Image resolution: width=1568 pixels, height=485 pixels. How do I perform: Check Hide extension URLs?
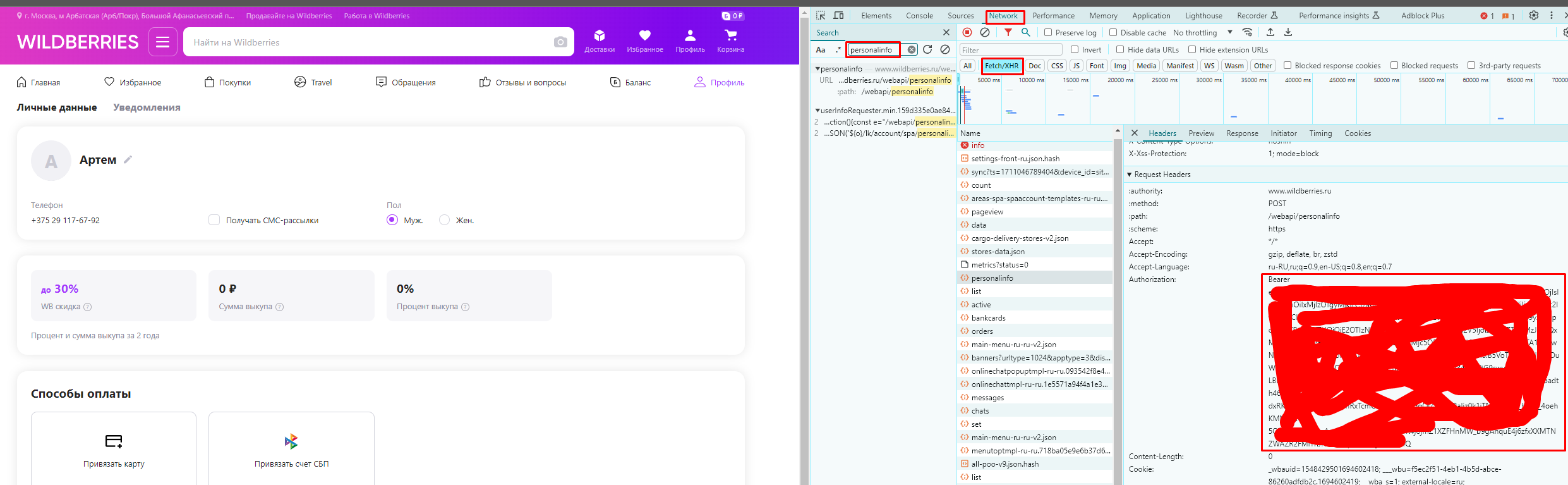coord(1192,49)
